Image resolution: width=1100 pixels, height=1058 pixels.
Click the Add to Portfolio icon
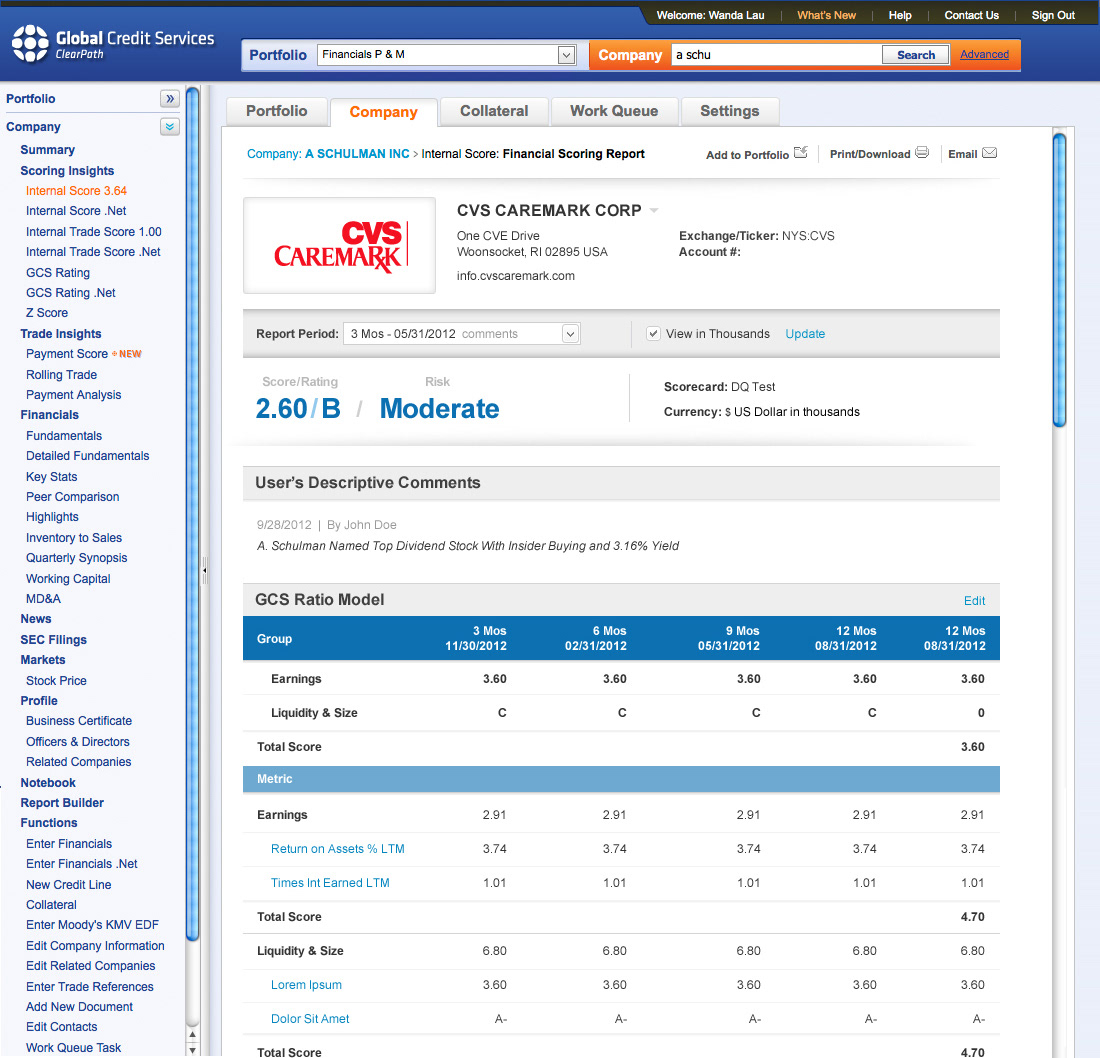[800, 153]
